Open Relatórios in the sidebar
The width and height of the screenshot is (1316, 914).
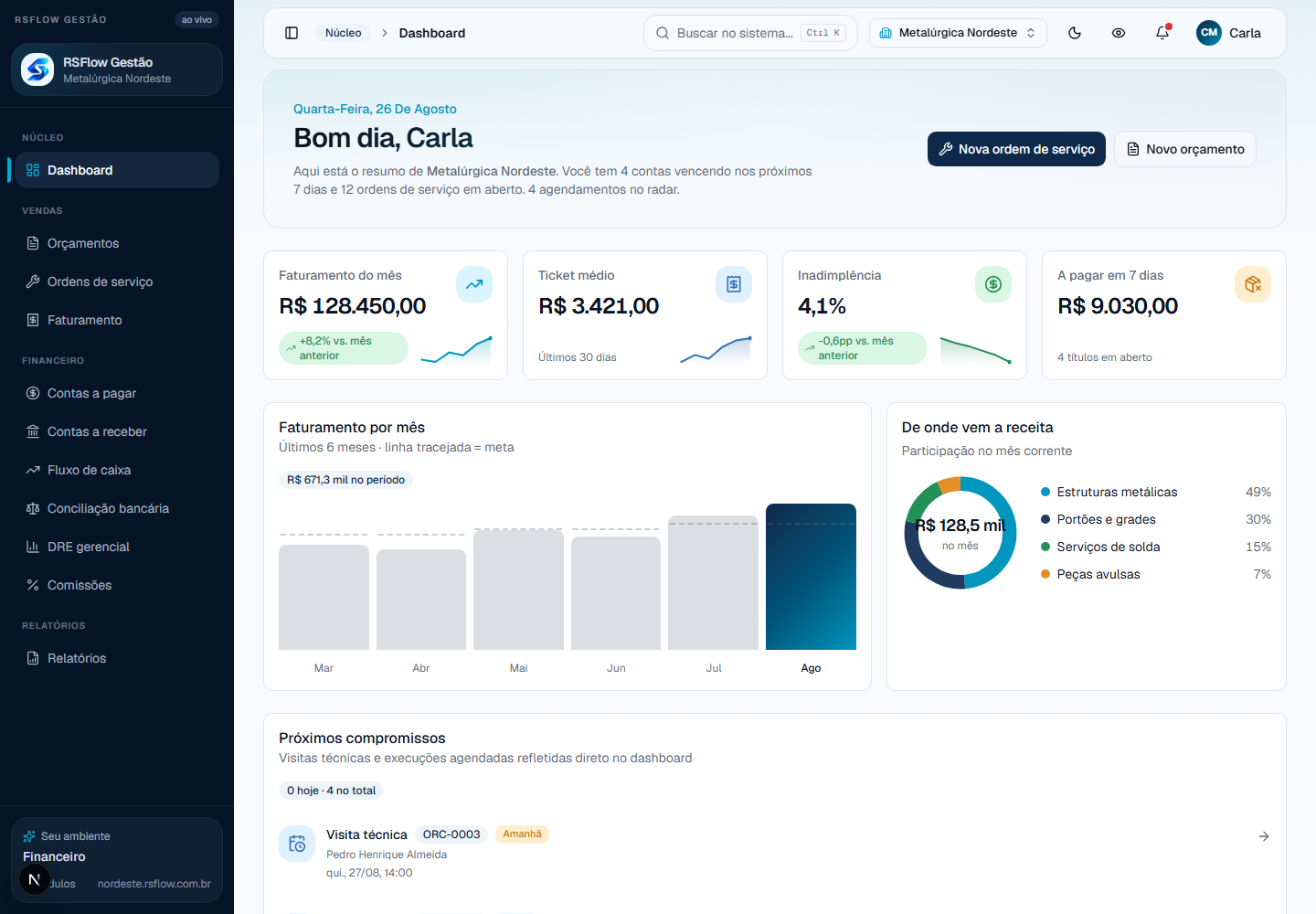117,658
